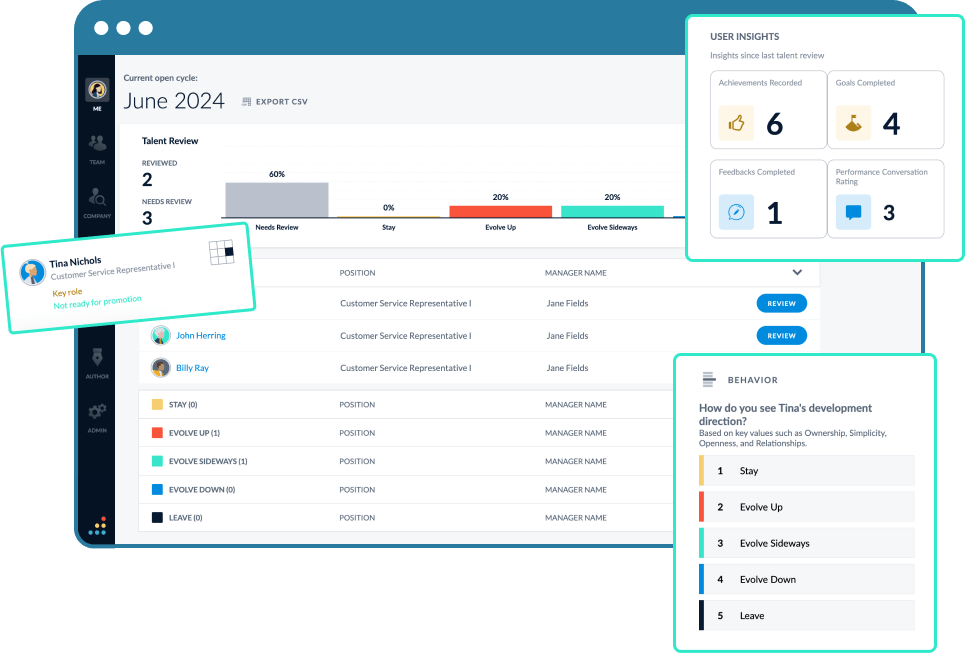Click Export CSV button
This screenshot has width=965, height=653.
[x=274, y=102]
